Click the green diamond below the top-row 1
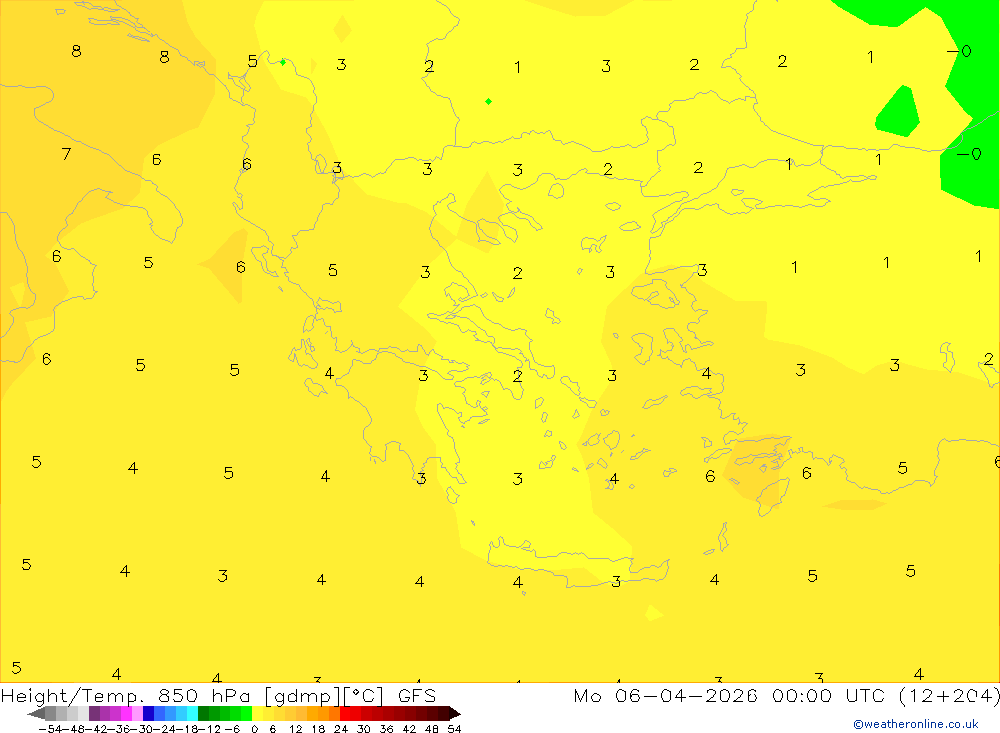 [488, 101]
